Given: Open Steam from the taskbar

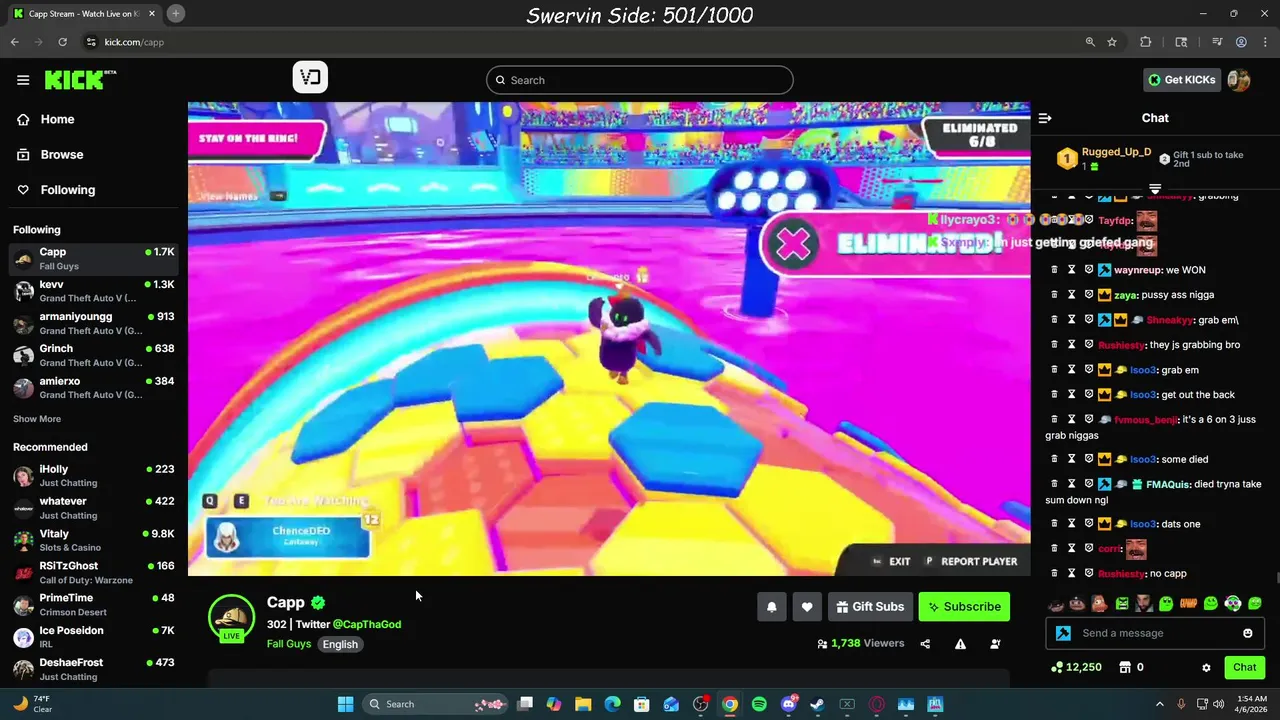Looking at the screenshot, I should [x=818, y=704].
